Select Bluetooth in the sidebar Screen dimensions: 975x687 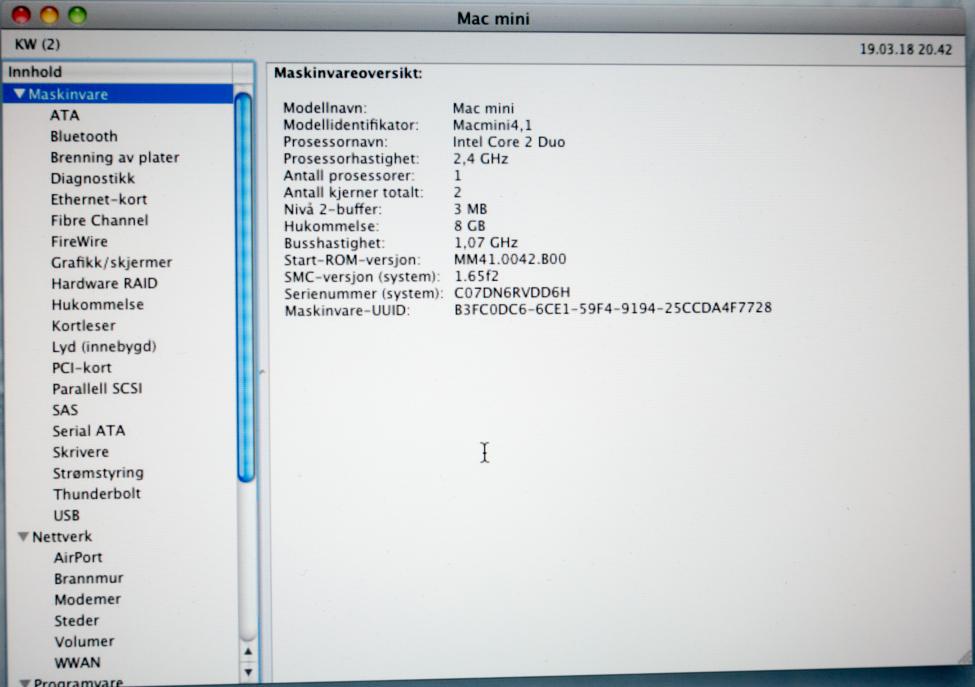coord(84,136)
